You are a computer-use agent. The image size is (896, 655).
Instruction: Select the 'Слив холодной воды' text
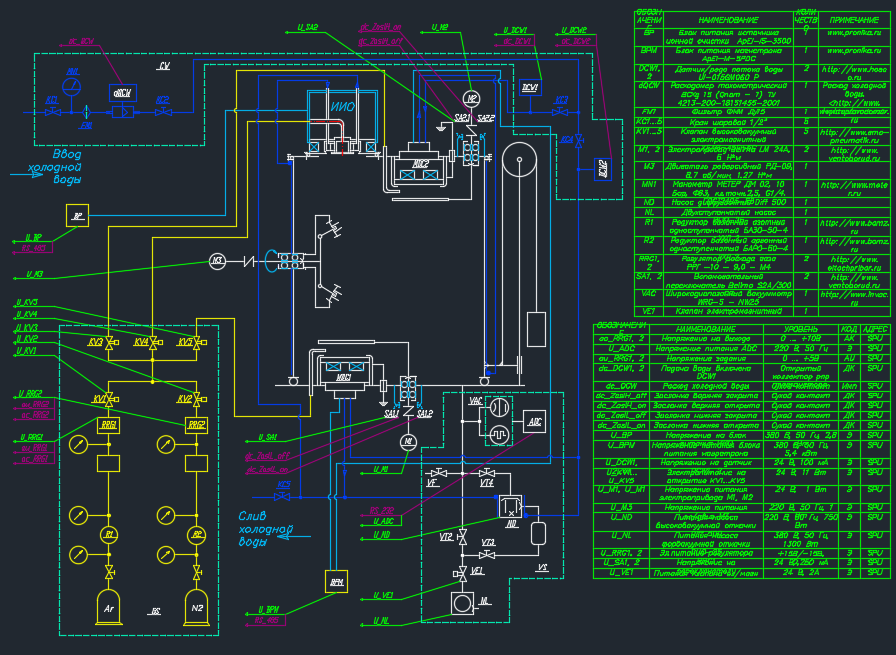click(x=265, y=529)
